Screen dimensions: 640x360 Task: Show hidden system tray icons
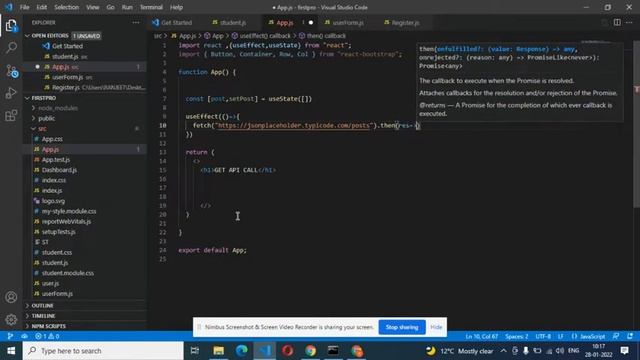503,351
